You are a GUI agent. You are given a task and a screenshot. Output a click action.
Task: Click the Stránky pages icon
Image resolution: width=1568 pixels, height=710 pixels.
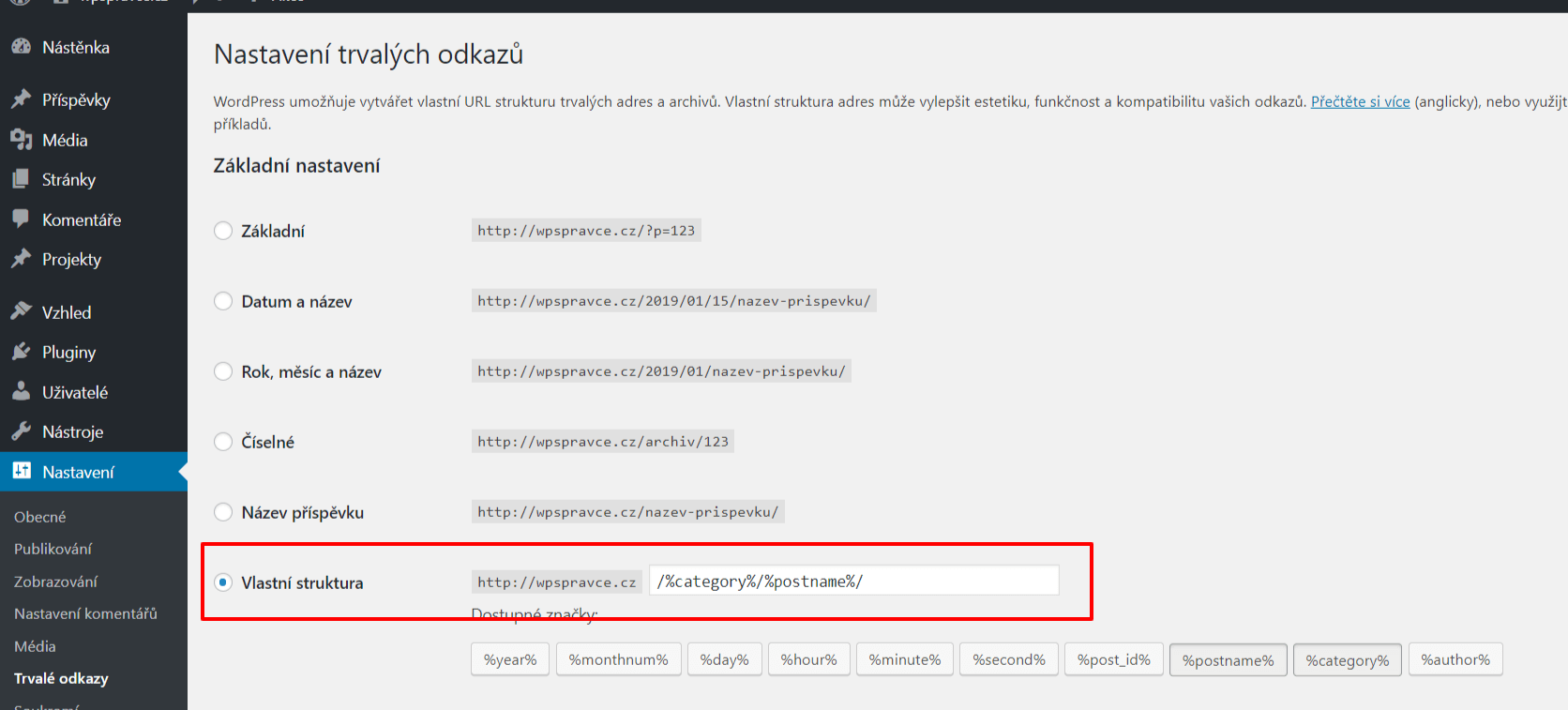point(21,178)
